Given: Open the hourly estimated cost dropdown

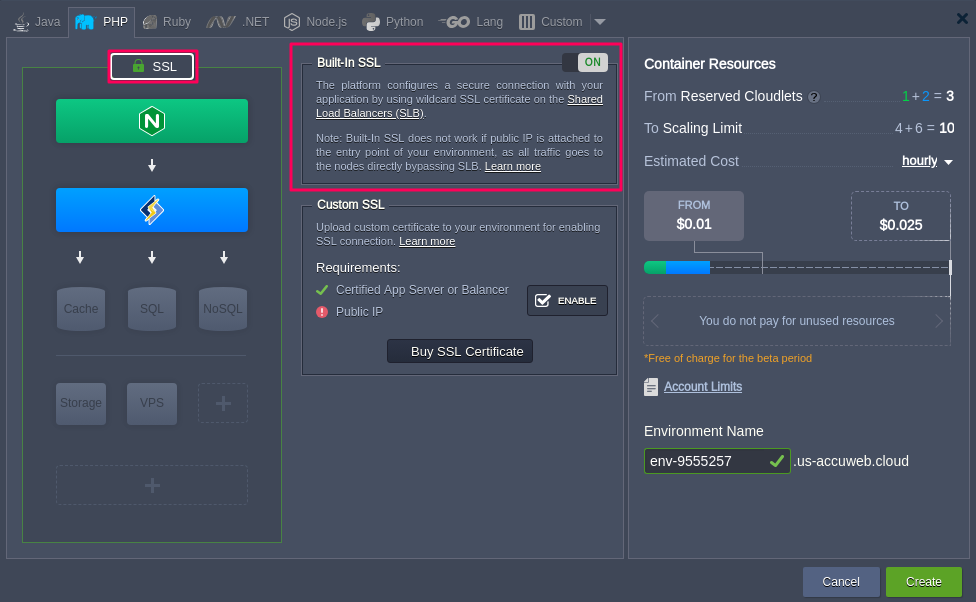Looking at the screenshot, I should coord(927,161).
